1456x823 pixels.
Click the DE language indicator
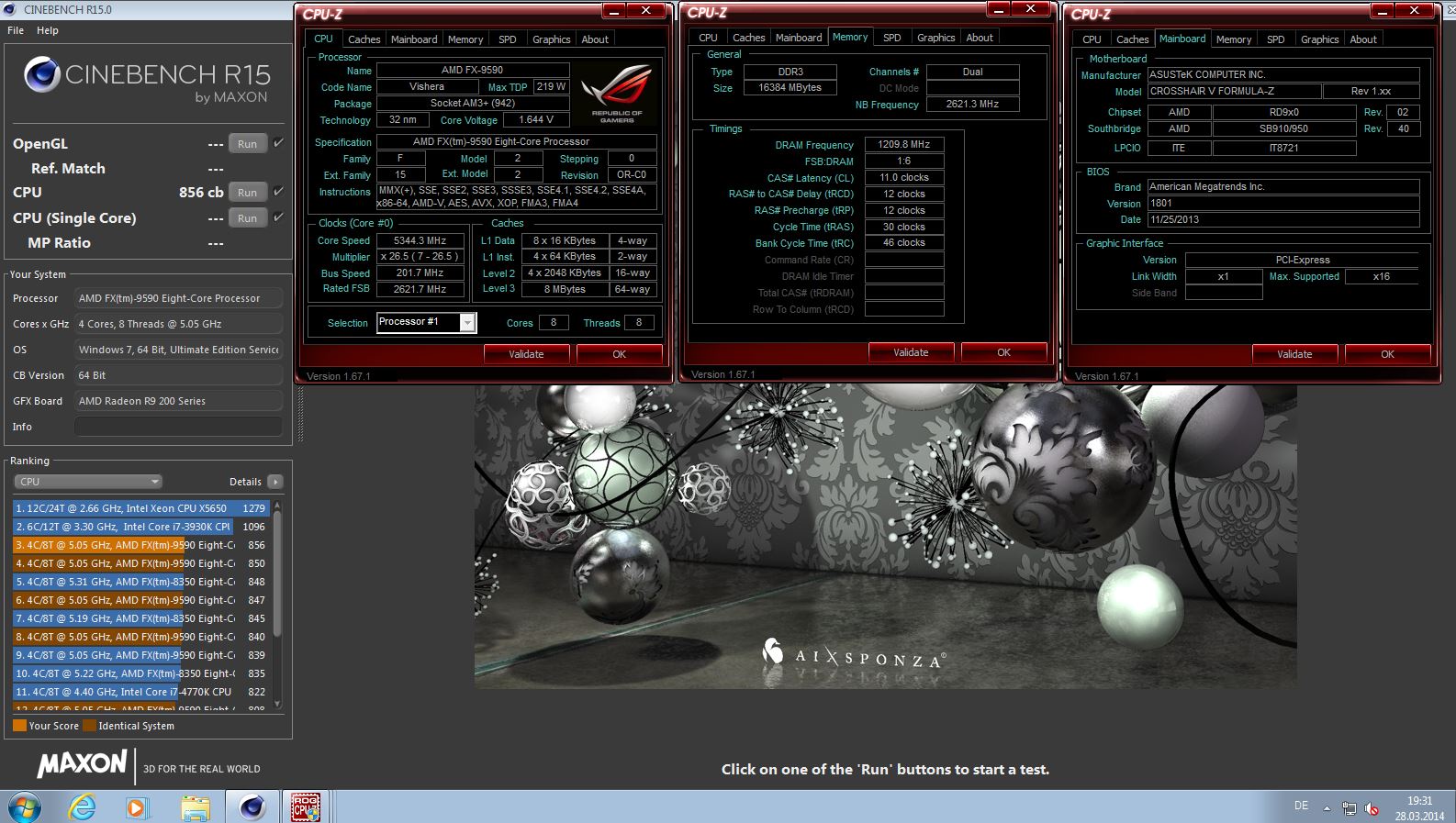1301,806
